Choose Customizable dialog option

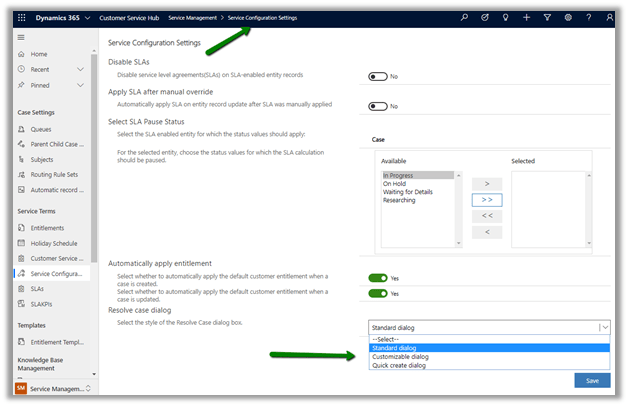[489, 357]
